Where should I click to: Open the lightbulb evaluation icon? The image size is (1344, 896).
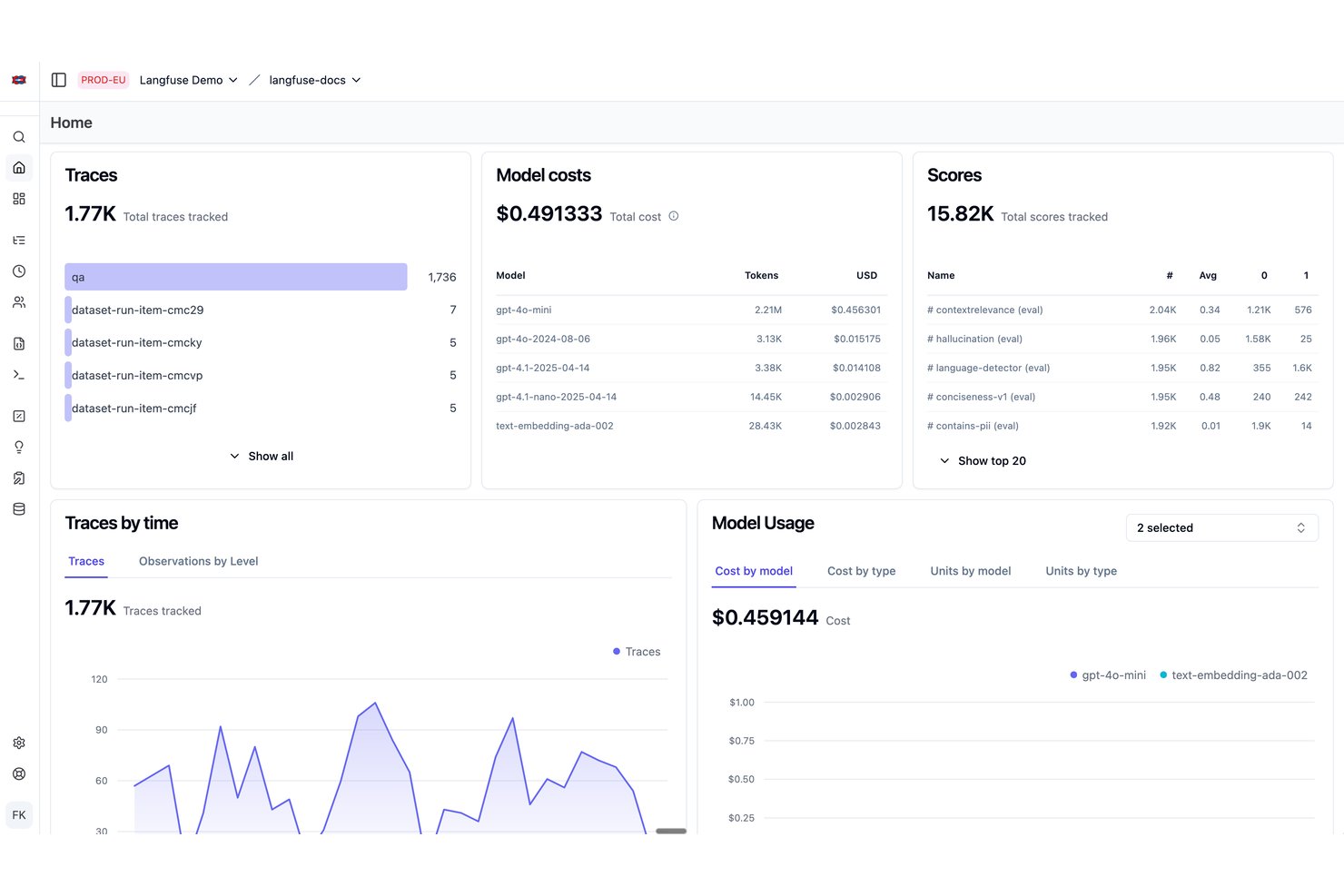(19, 448)
